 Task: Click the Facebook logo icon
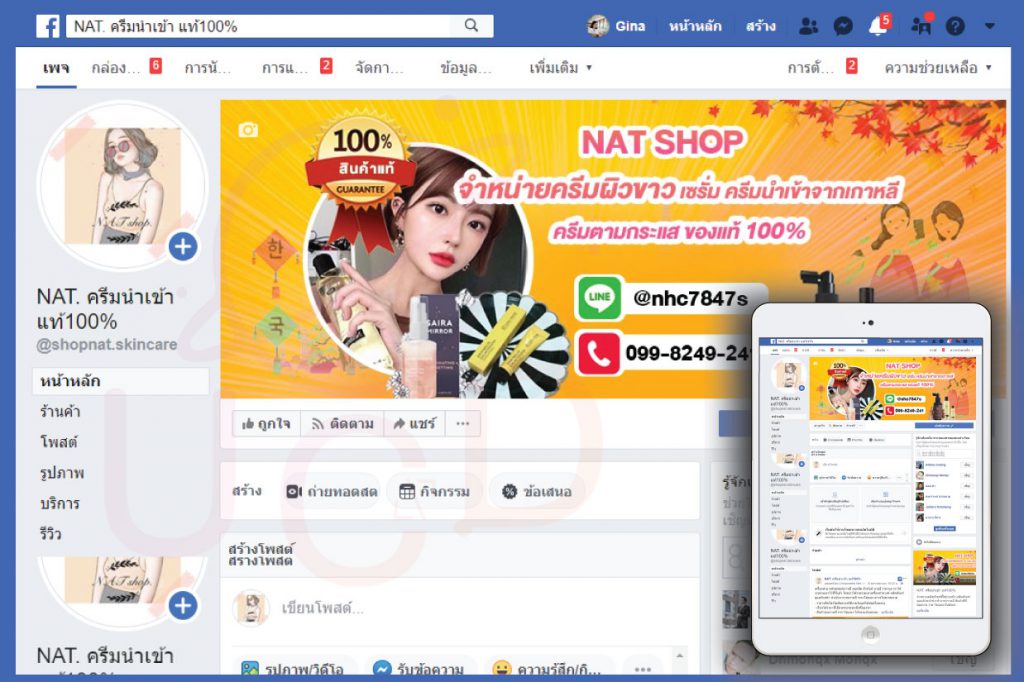click(48, 26)
